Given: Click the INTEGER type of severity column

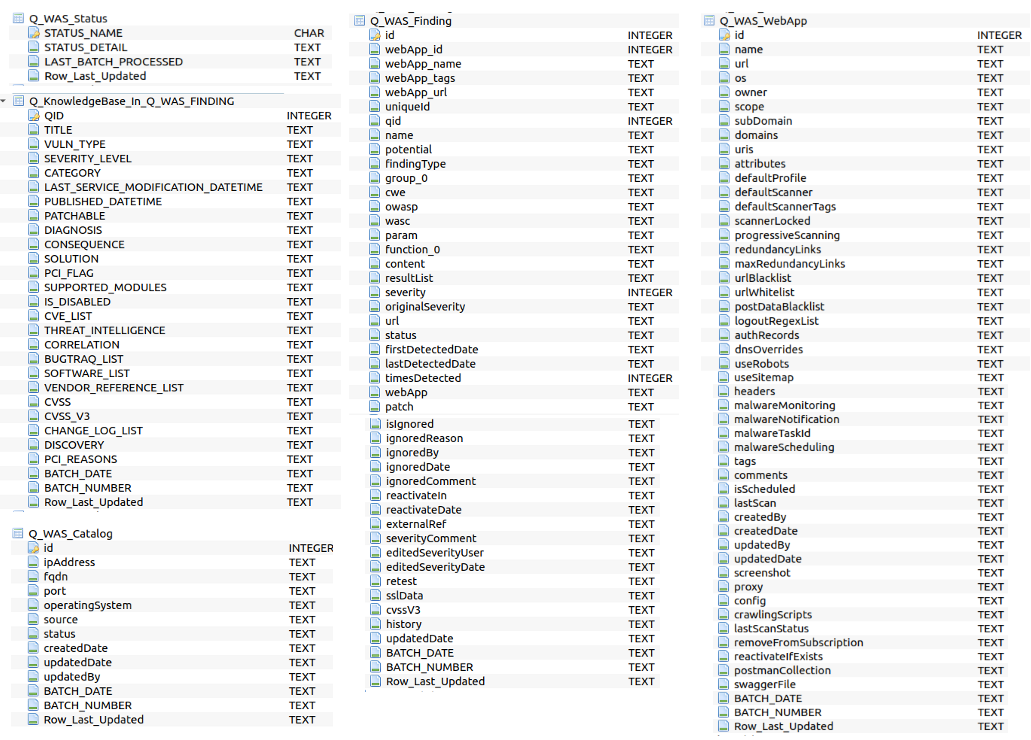Looking at the screenshot, I should tap(650, 292).
